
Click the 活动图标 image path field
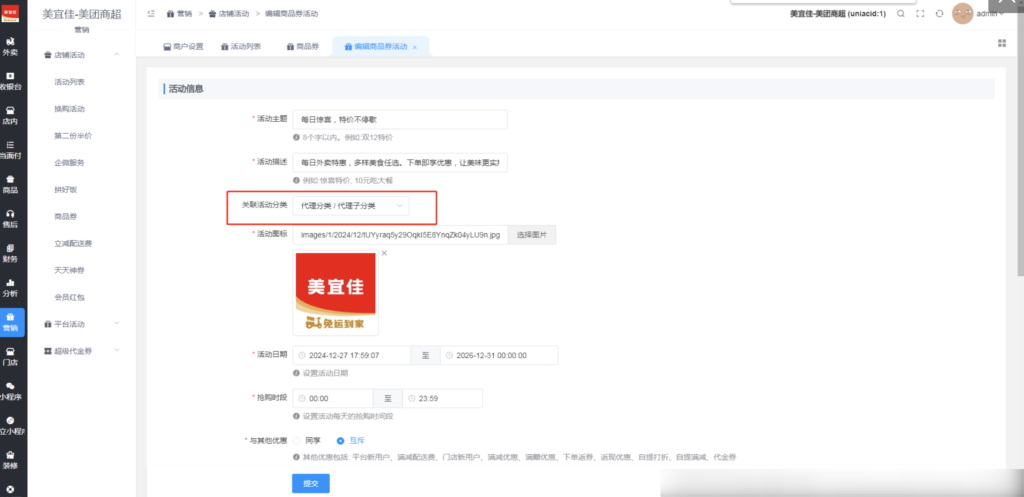(400, 234)
